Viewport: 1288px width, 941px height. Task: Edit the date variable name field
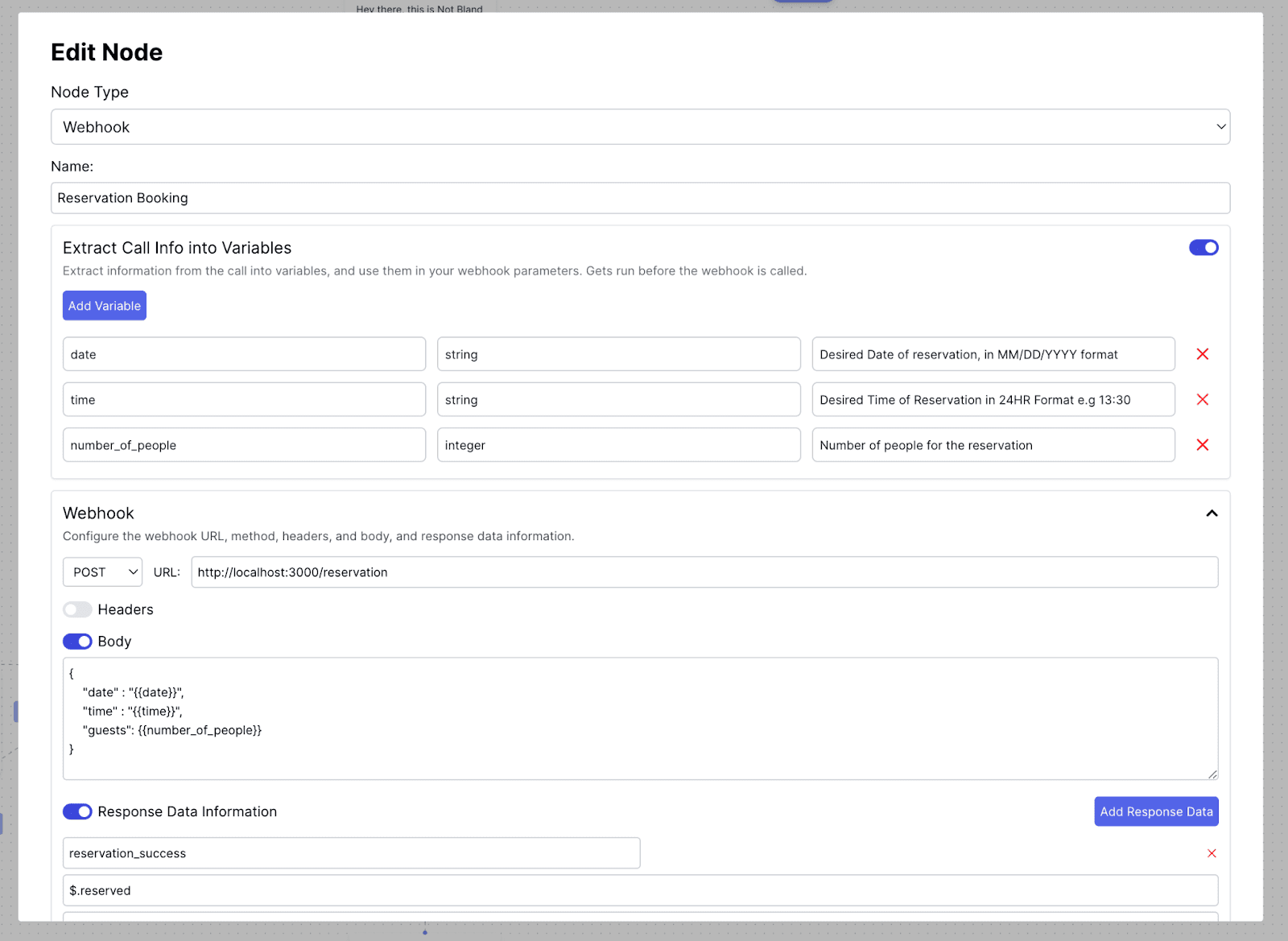[244, 353]
